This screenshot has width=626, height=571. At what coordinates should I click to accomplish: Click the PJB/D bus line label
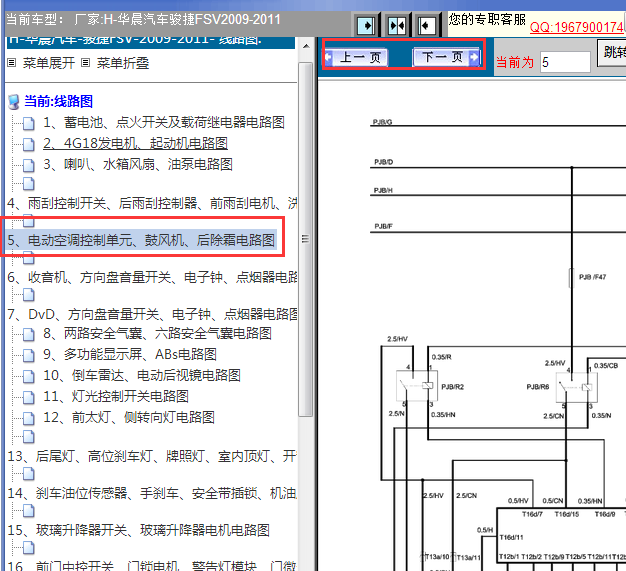point(384,162)
